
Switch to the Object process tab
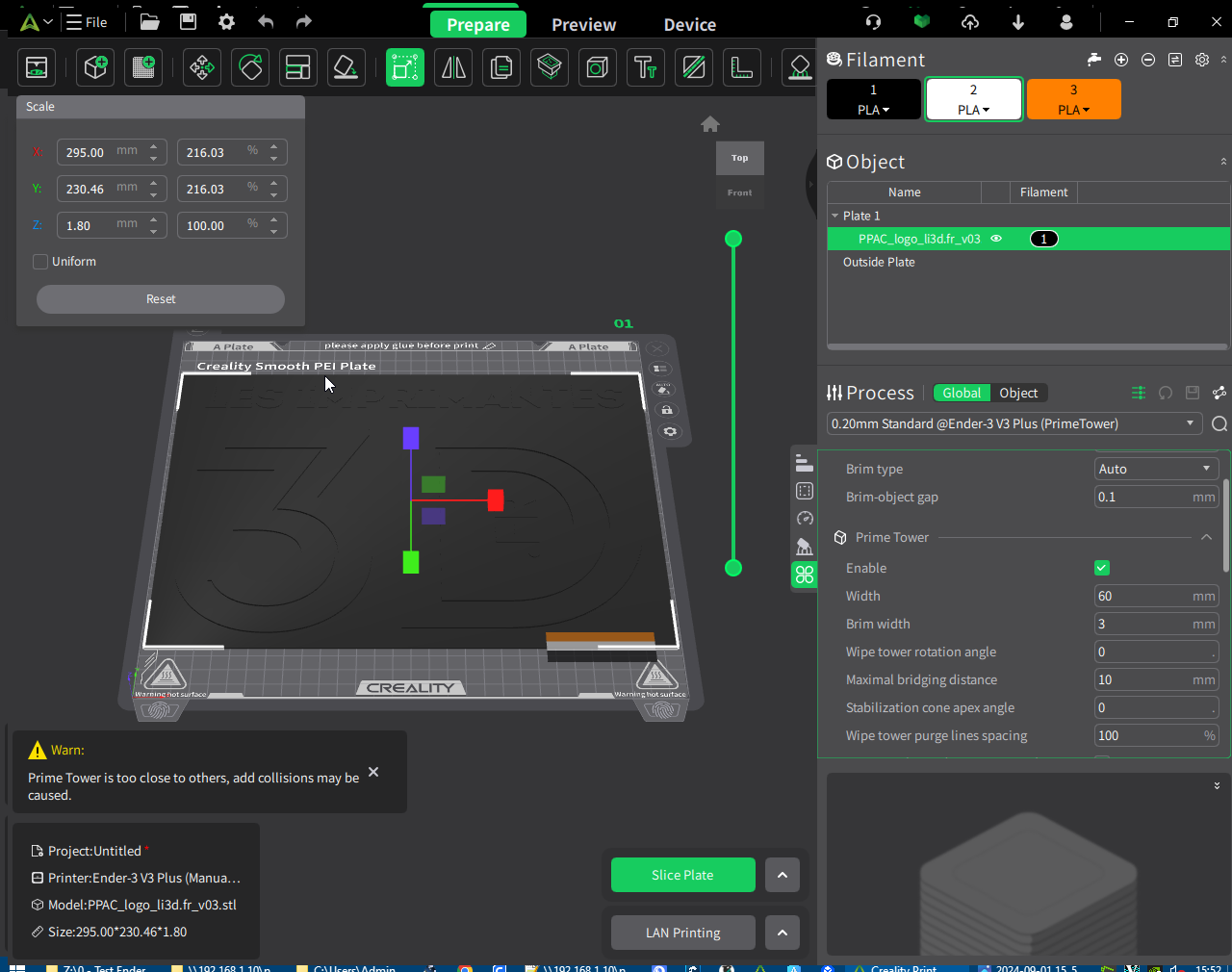1018,393
